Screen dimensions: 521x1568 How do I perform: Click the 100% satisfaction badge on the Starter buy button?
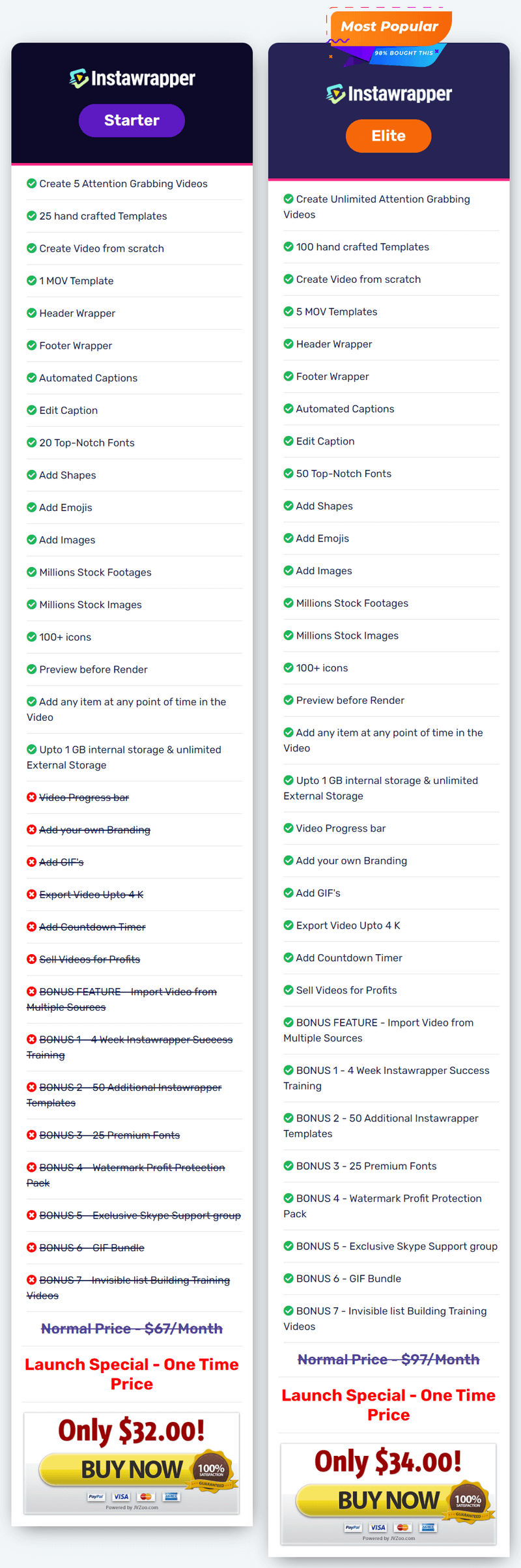coord(212,1470)
